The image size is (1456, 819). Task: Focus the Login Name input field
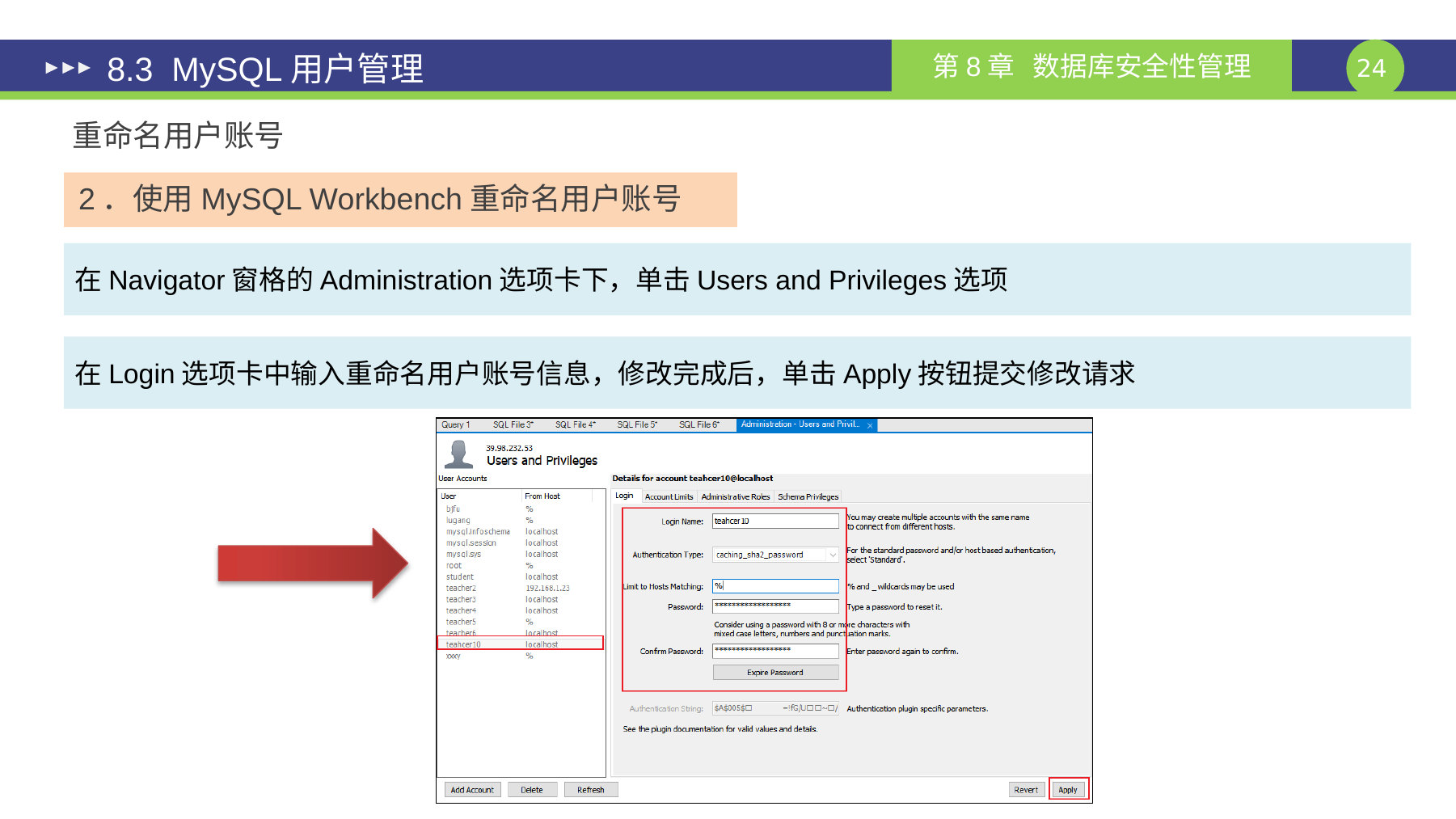tap(775, 521)
